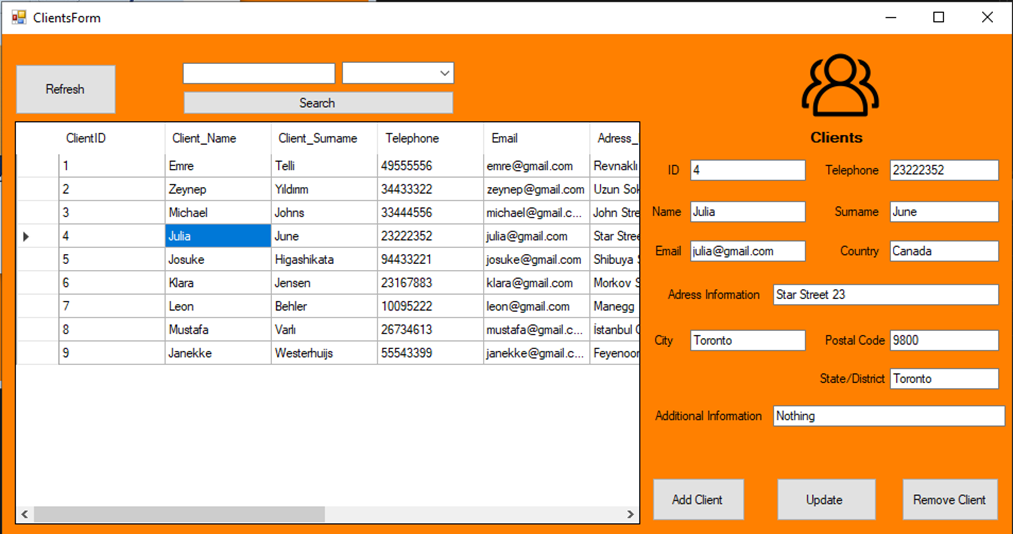This screenshot has height=534, width=1013.
Task: Click the Country field containing Canada
Action: 944,251
